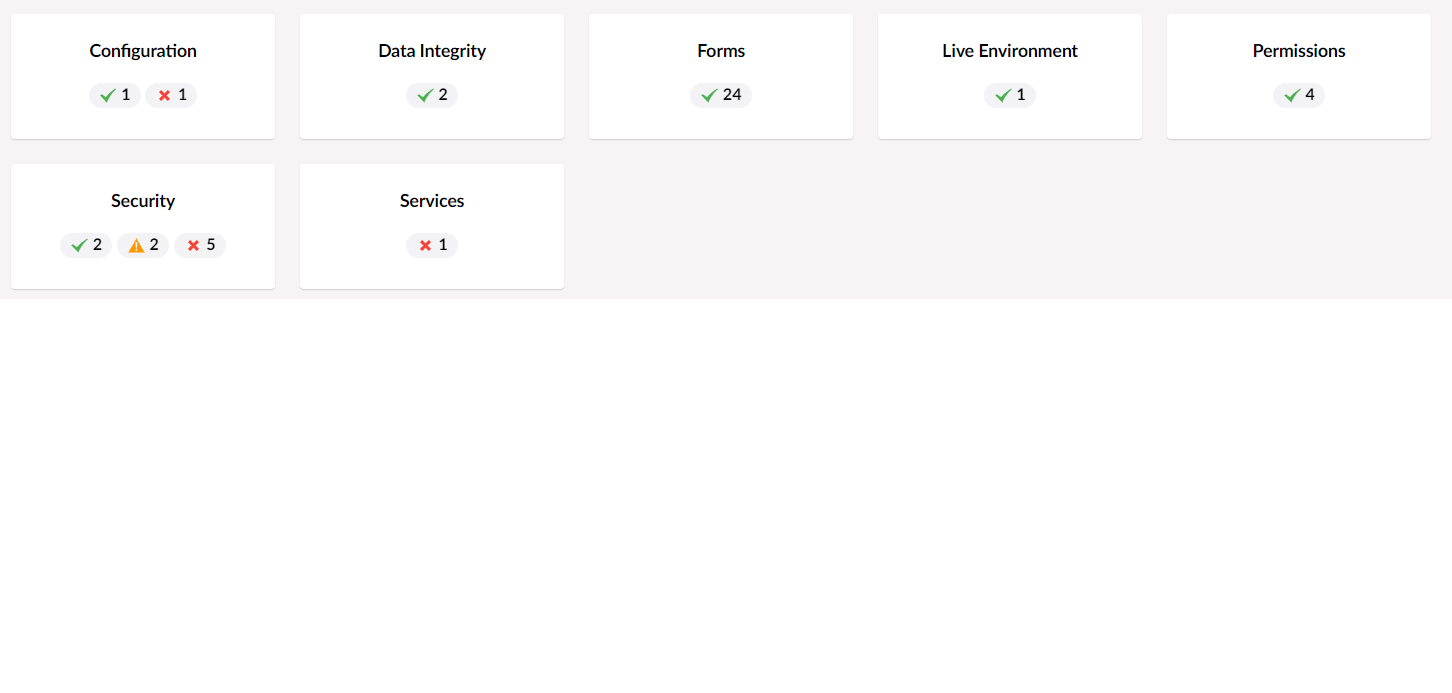
Task: Click the red X badge in Services
Action: 432,245
